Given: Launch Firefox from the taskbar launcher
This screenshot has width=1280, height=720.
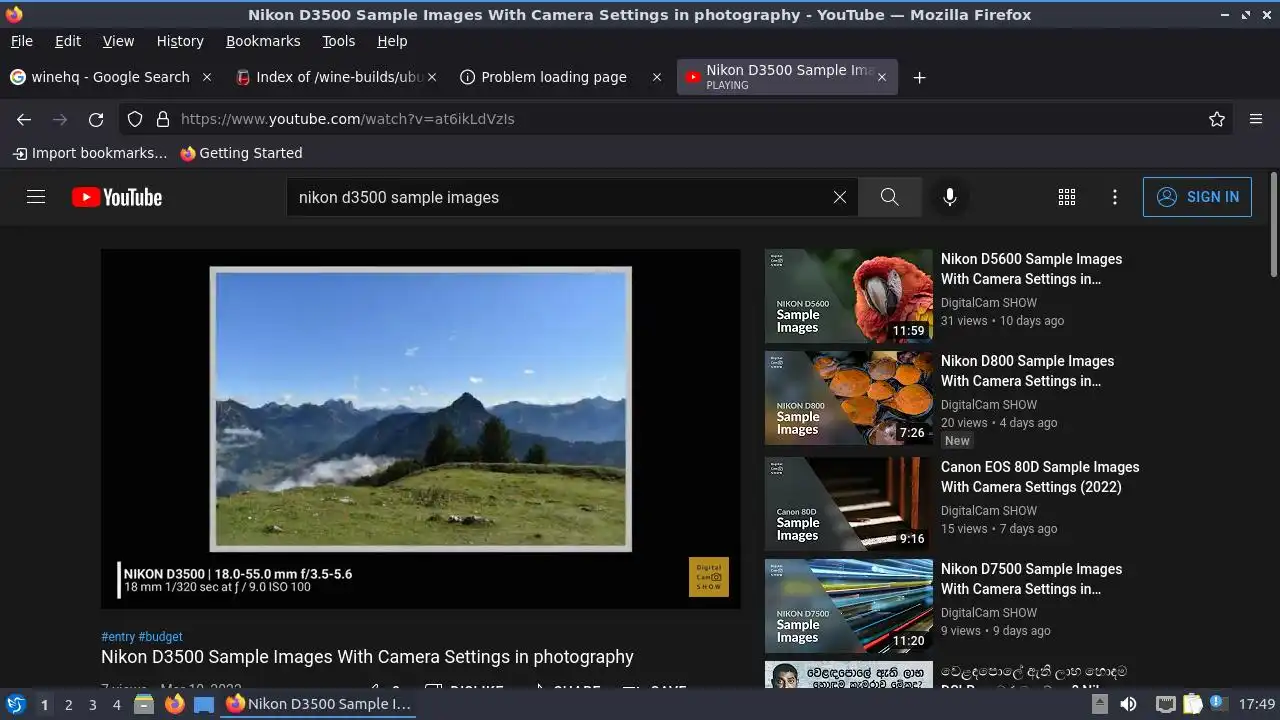Looking at the screenshot, I should pos(174,704).
